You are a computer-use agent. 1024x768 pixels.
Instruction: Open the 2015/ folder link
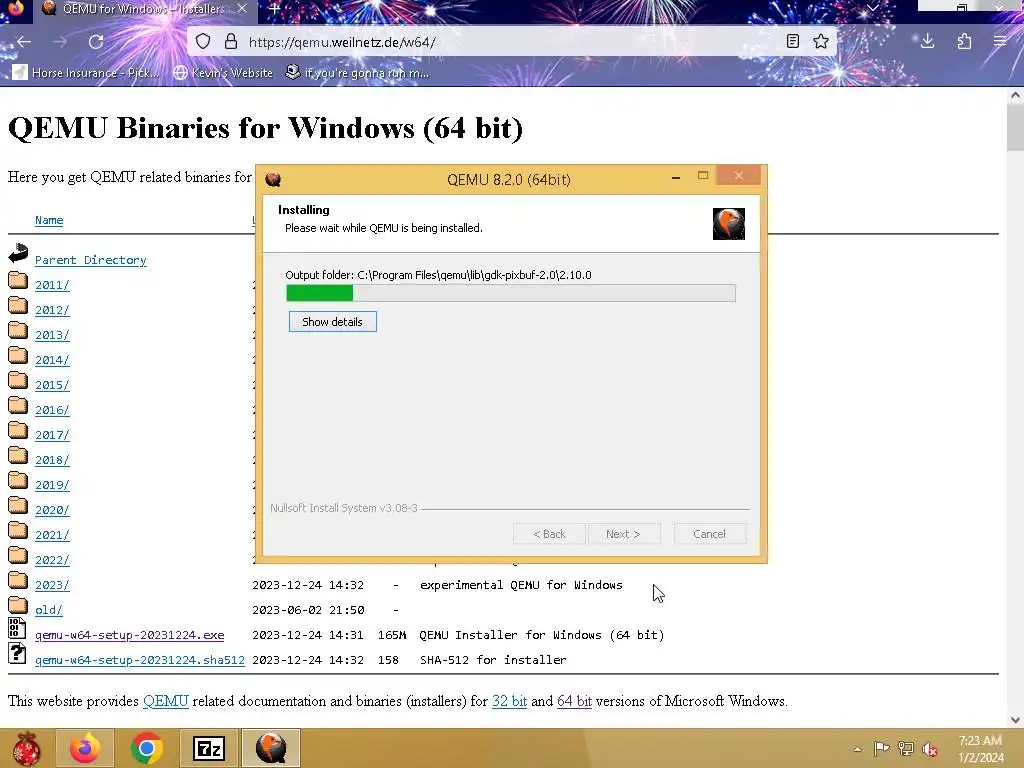(52, 385)
